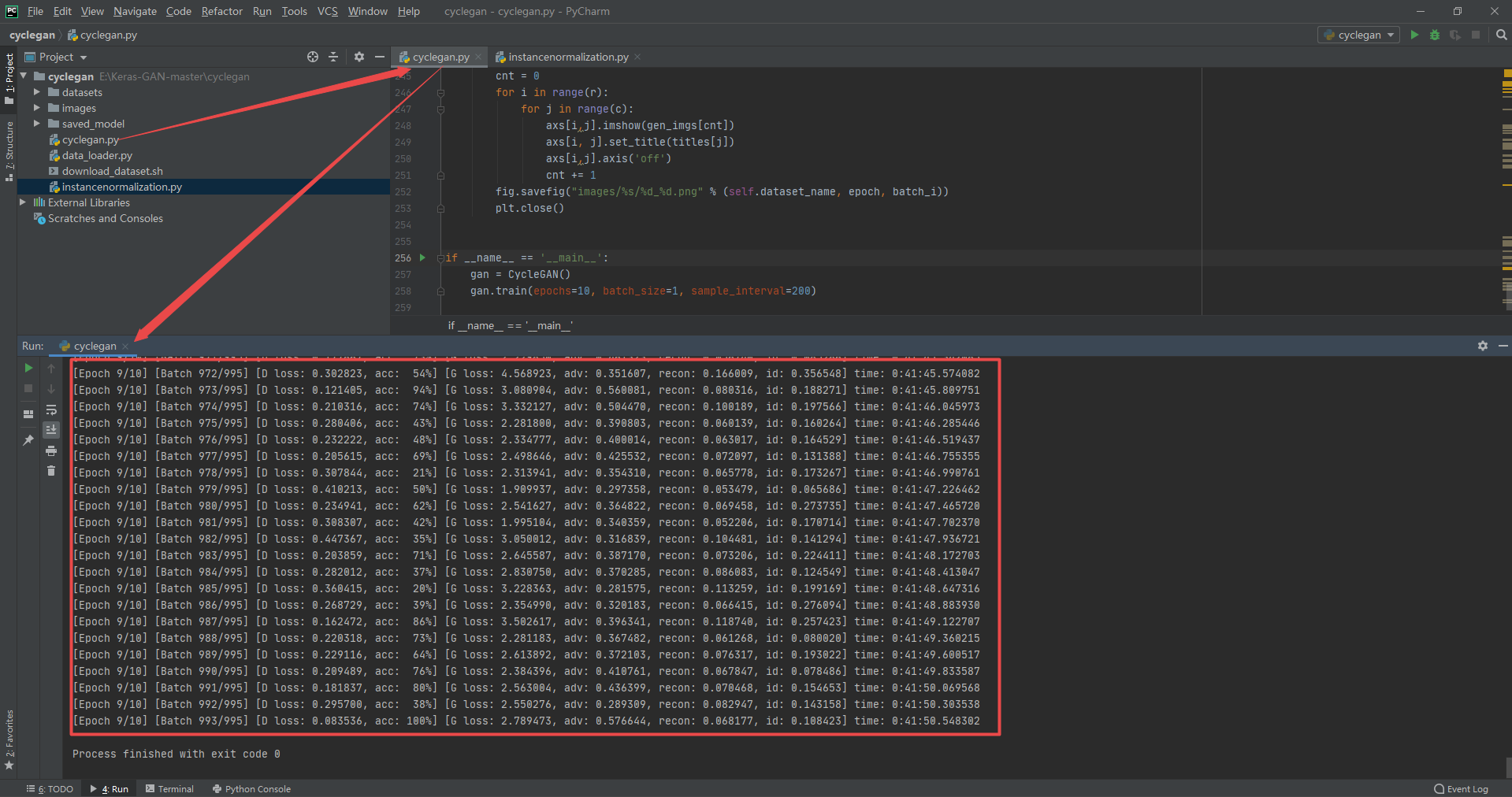This screenshot has height=797, width=1512.
Task: Toggle the Project side tool button
Action: 9,79
